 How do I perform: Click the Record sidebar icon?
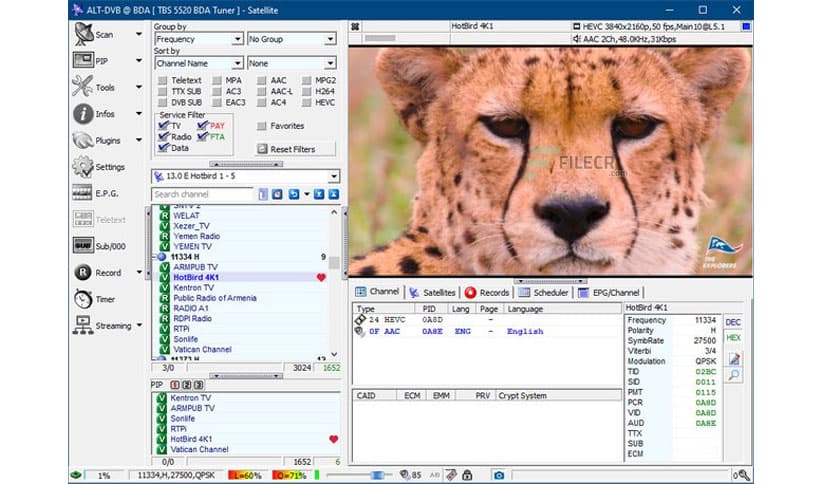[x=83, y=272]
